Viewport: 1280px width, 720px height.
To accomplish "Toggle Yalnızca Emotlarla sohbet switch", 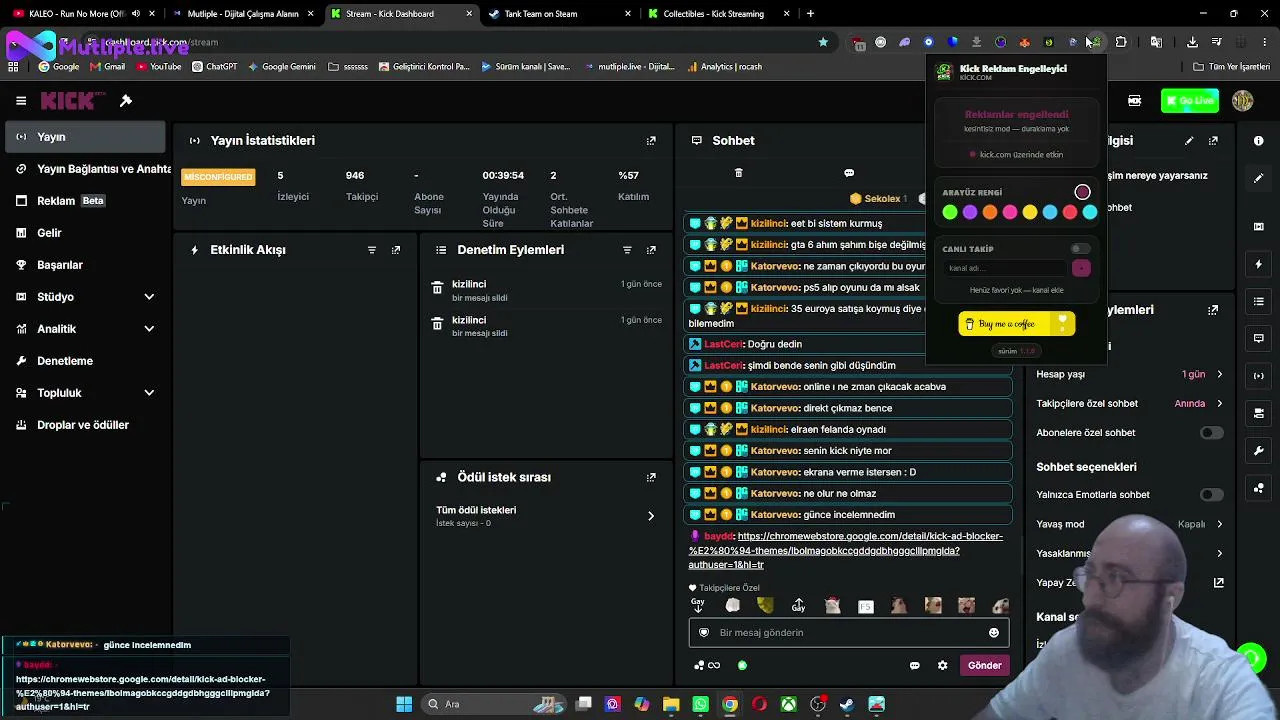I will click(1211, 495).
